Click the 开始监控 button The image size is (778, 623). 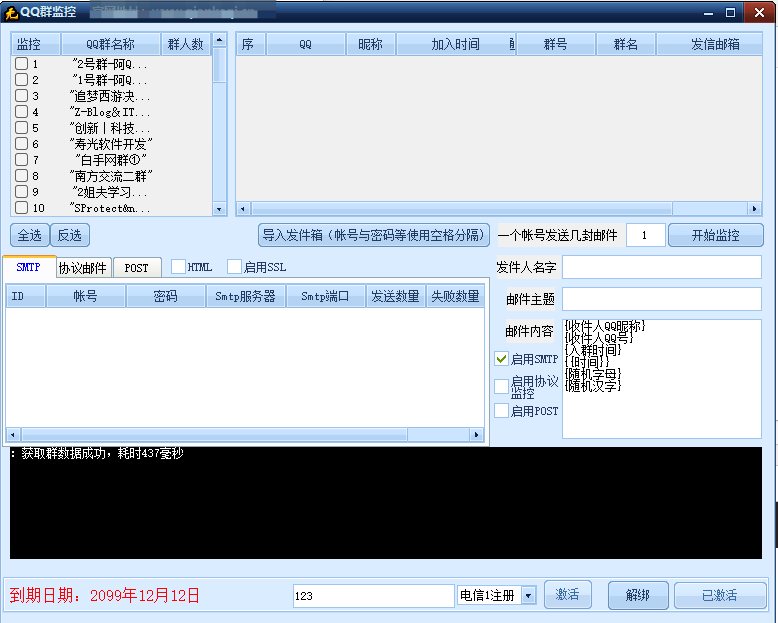click(x=715, y=235)
